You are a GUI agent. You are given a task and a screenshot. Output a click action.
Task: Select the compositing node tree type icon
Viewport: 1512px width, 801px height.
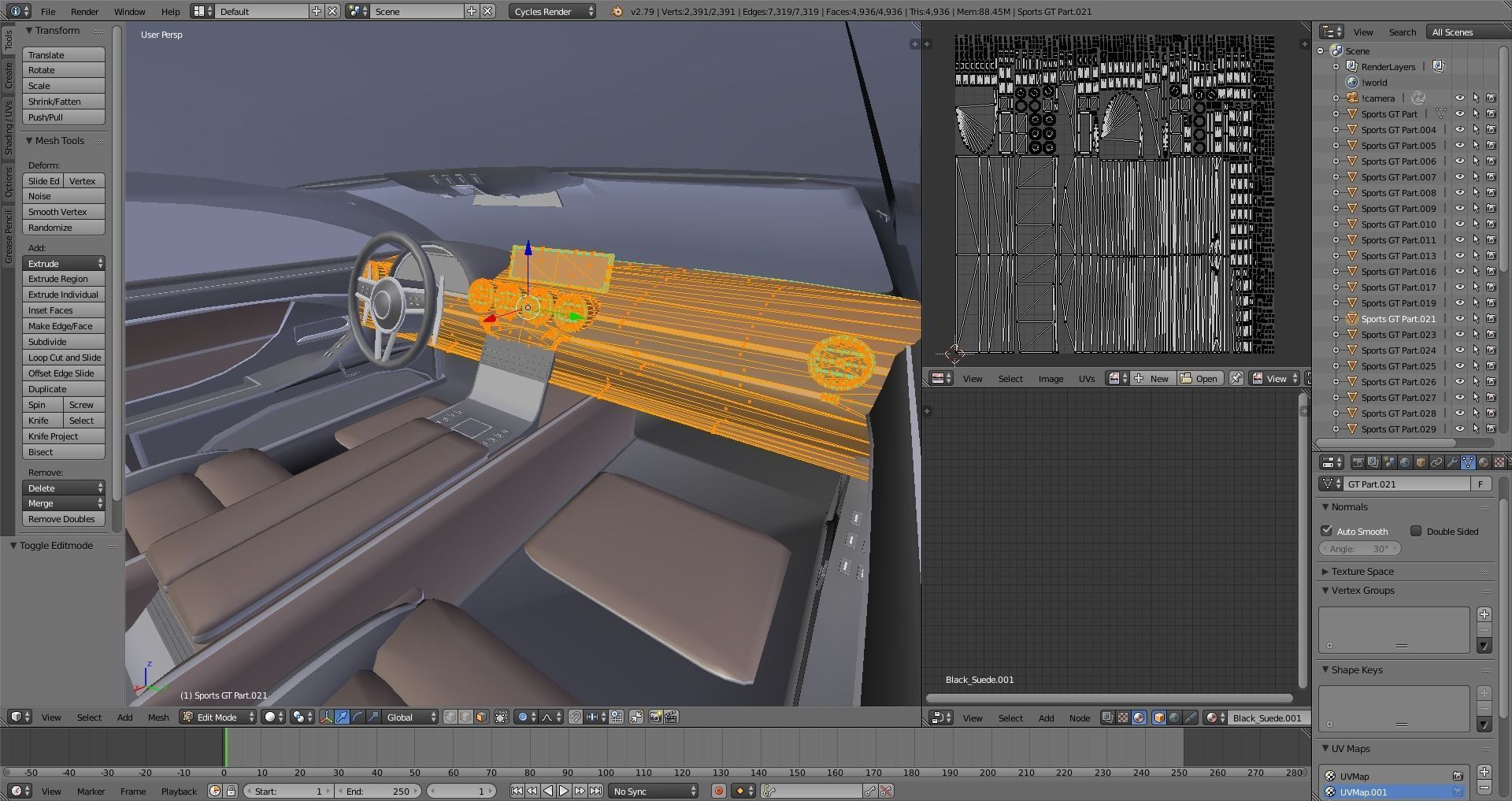[x=1107, y=718]
